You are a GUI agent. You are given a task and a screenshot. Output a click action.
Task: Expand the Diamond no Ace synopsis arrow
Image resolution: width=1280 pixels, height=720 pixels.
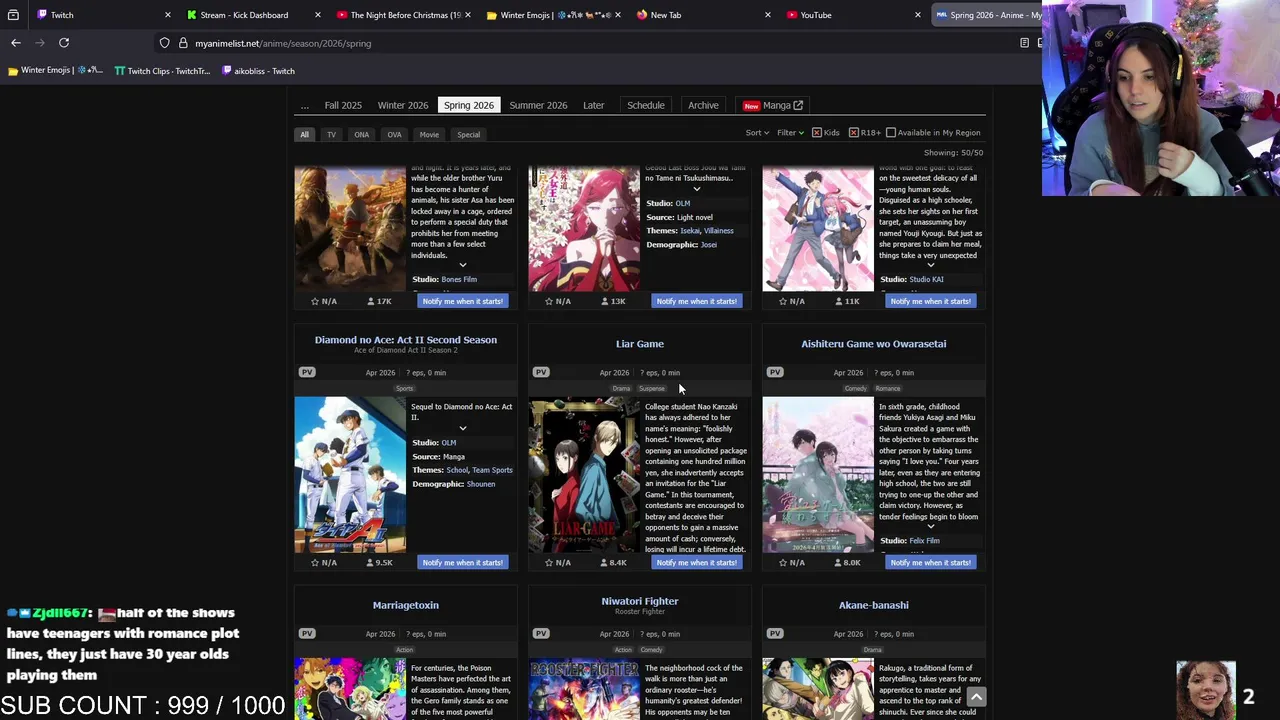[x=462, y=428]
